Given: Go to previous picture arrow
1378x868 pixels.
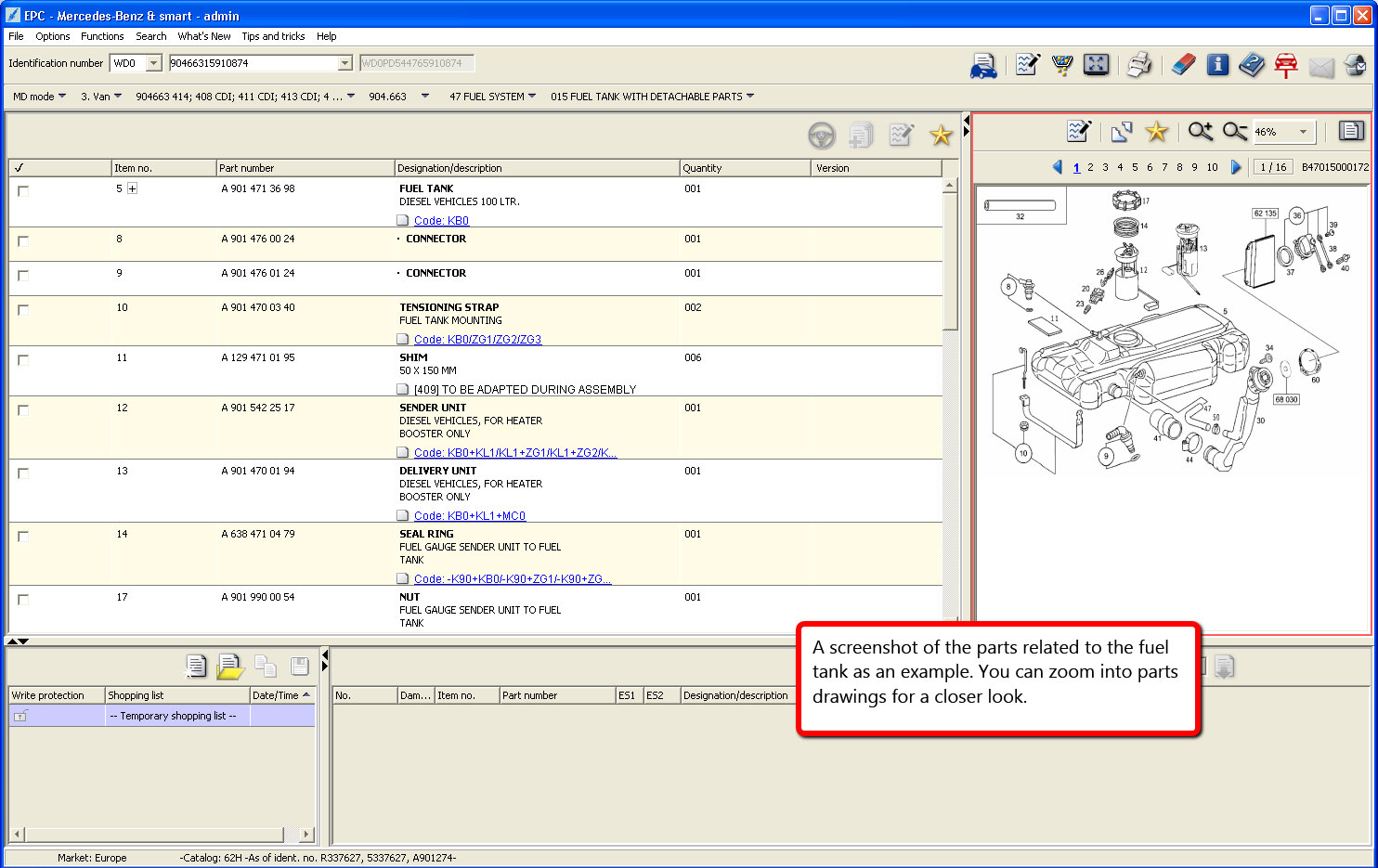Looking at the screenshot, I should coord(1057,167).
